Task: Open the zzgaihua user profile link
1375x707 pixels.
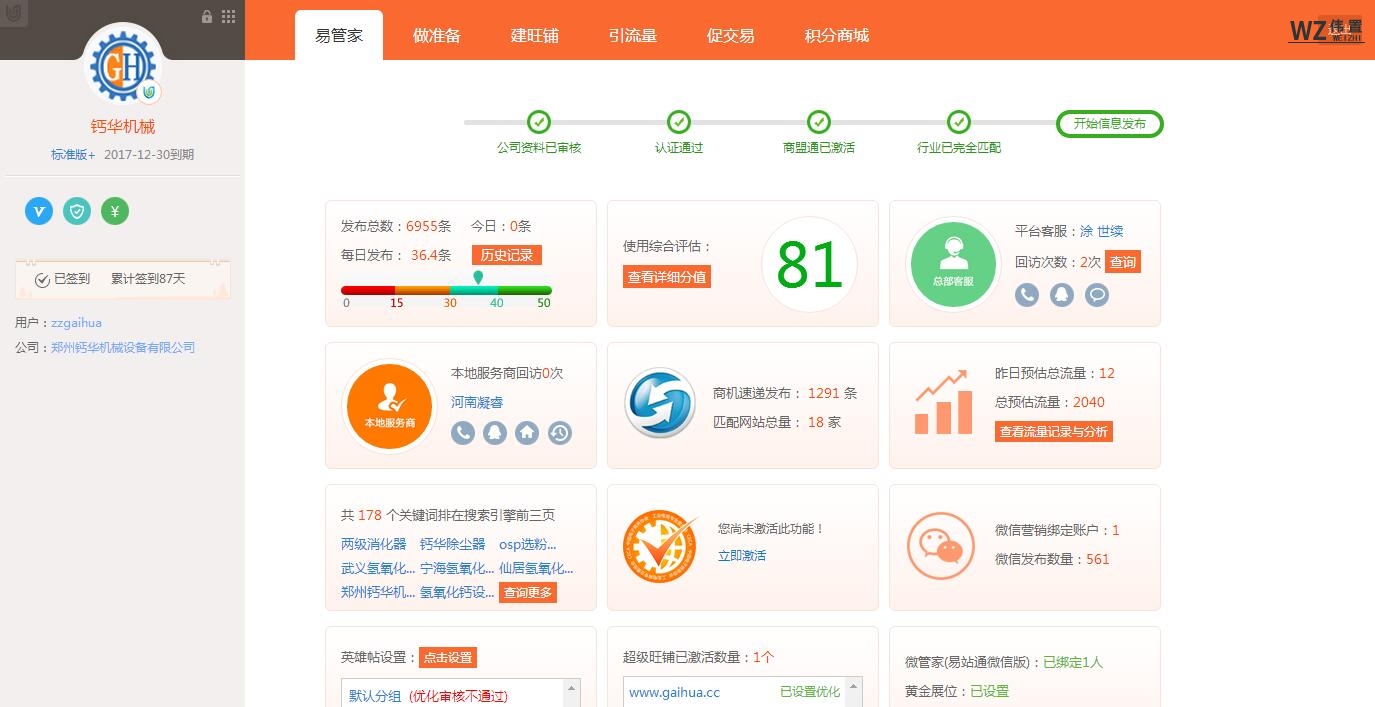Action: (76, 322)
